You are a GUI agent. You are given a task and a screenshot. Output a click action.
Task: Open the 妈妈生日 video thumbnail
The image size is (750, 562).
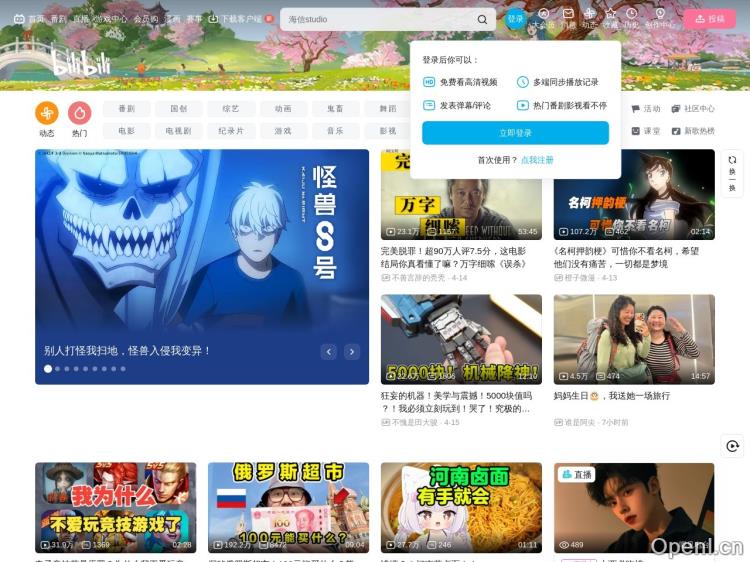[x=634, y=339]
